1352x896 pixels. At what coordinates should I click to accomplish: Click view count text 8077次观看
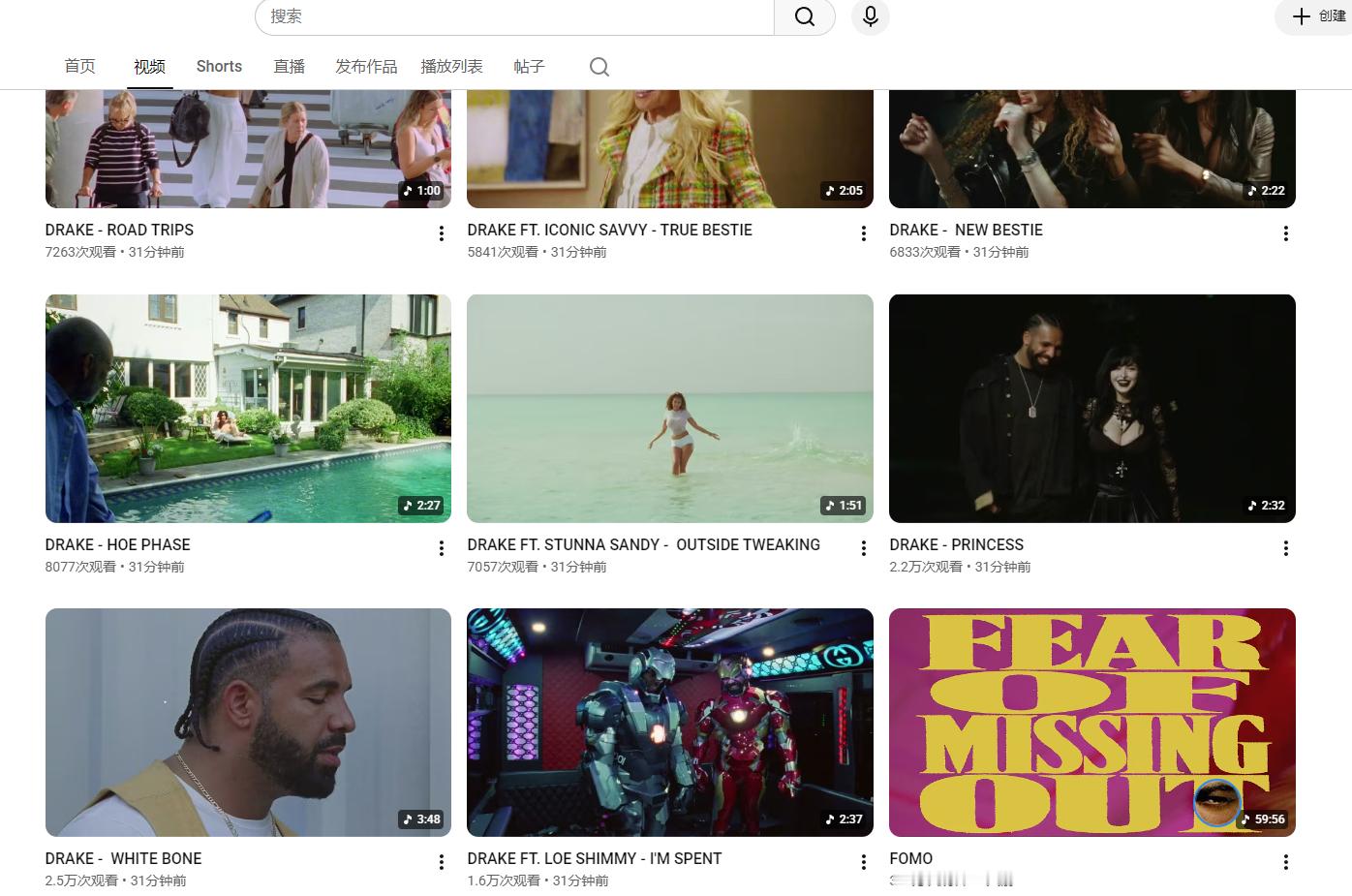(80, 567)
